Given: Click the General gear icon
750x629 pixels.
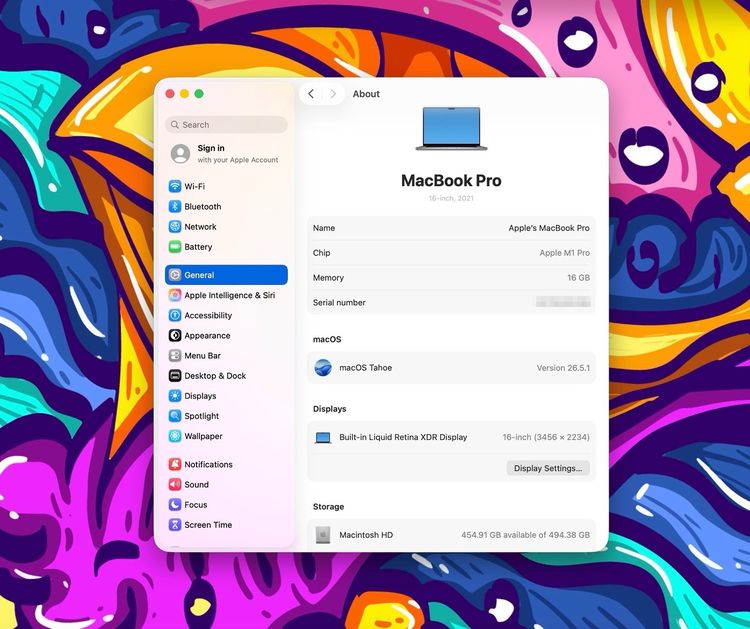Looking at the screenshot, I should [x=175, y=275].
